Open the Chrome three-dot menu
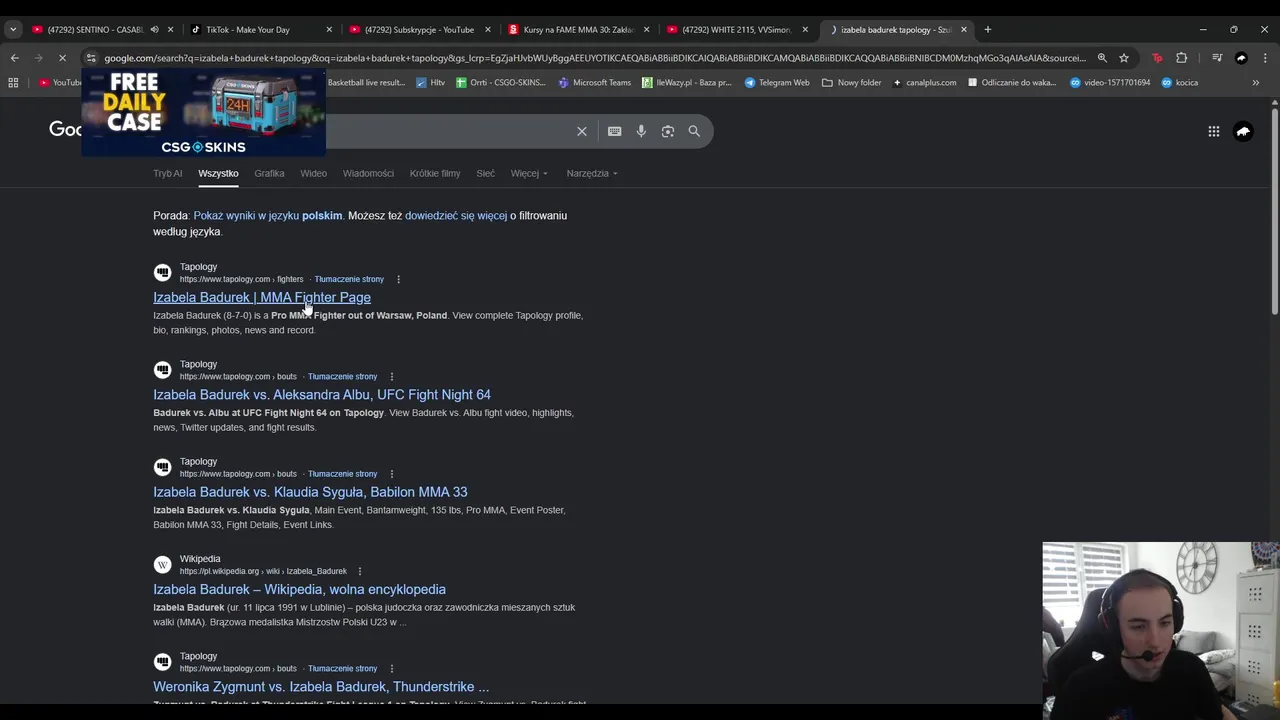The width and height of the screenshot is (1280, 720). click(x=1264, y=58)
